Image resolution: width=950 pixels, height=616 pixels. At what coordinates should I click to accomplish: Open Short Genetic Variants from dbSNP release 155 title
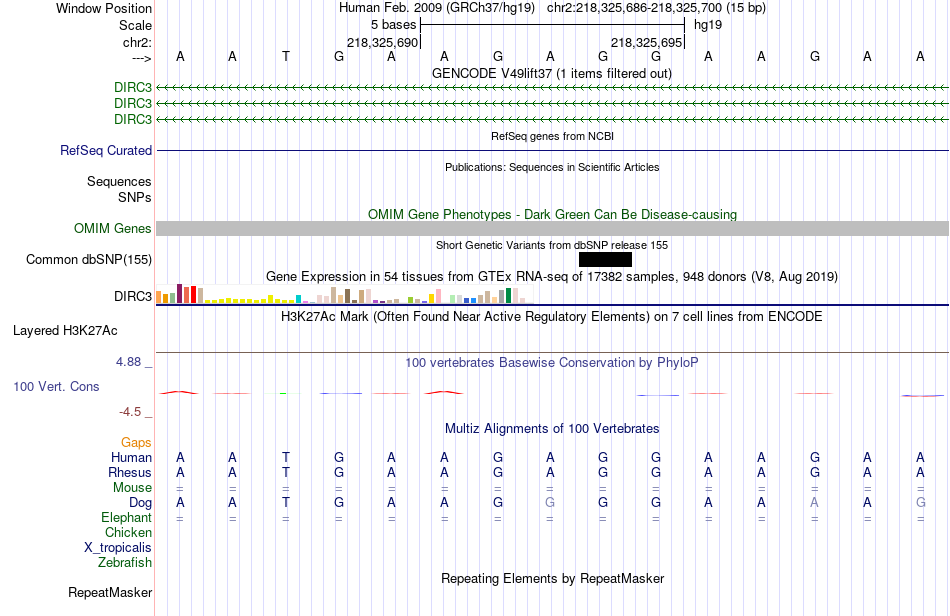tap(552, 245)
